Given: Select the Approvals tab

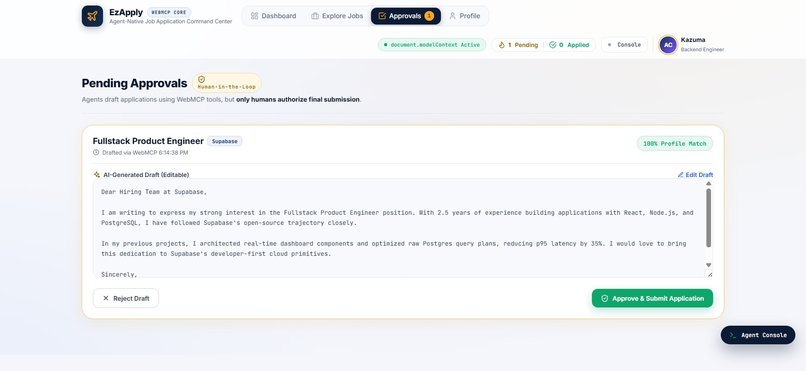Looking at the screenshot, I should [x=406, y=16].
